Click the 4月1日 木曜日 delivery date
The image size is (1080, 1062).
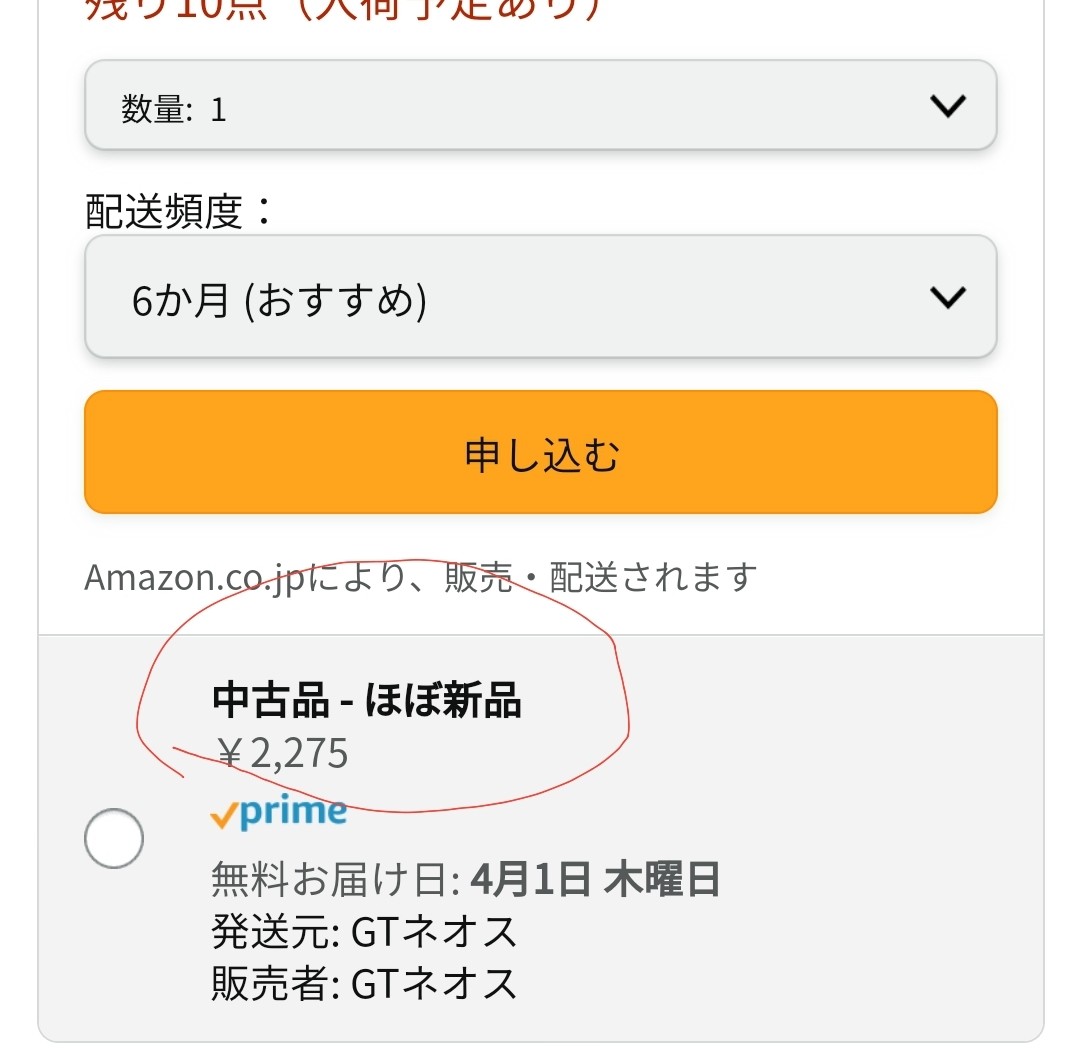(x=595, y=879)
